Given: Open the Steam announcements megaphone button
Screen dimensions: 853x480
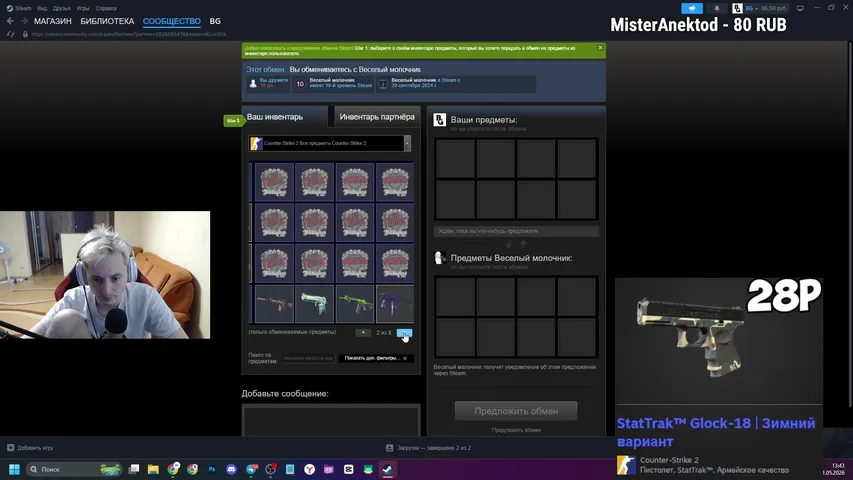Looking at the screenshot, I should 692,8.
